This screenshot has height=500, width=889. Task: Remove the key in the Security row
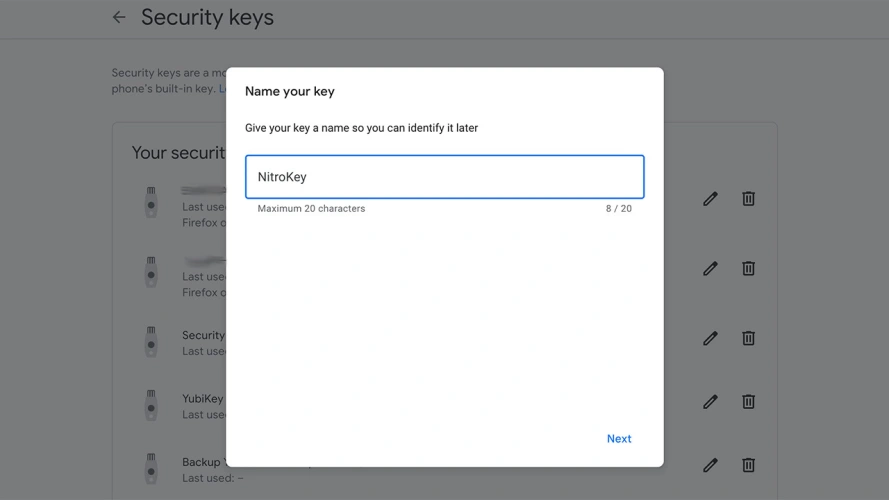pyautogui.click(x=748, y=338)
